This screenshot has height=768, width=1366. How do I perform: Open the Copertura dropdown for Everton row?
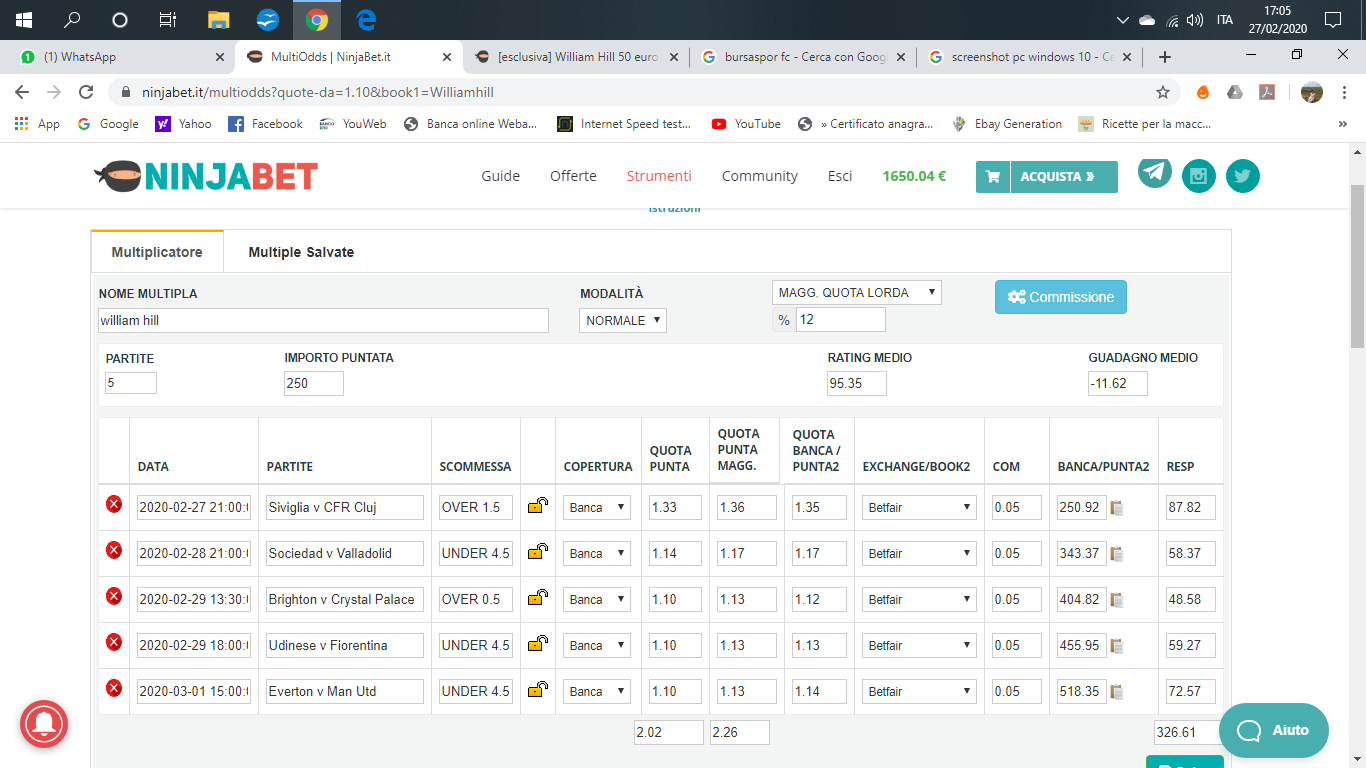coord(597,691)
